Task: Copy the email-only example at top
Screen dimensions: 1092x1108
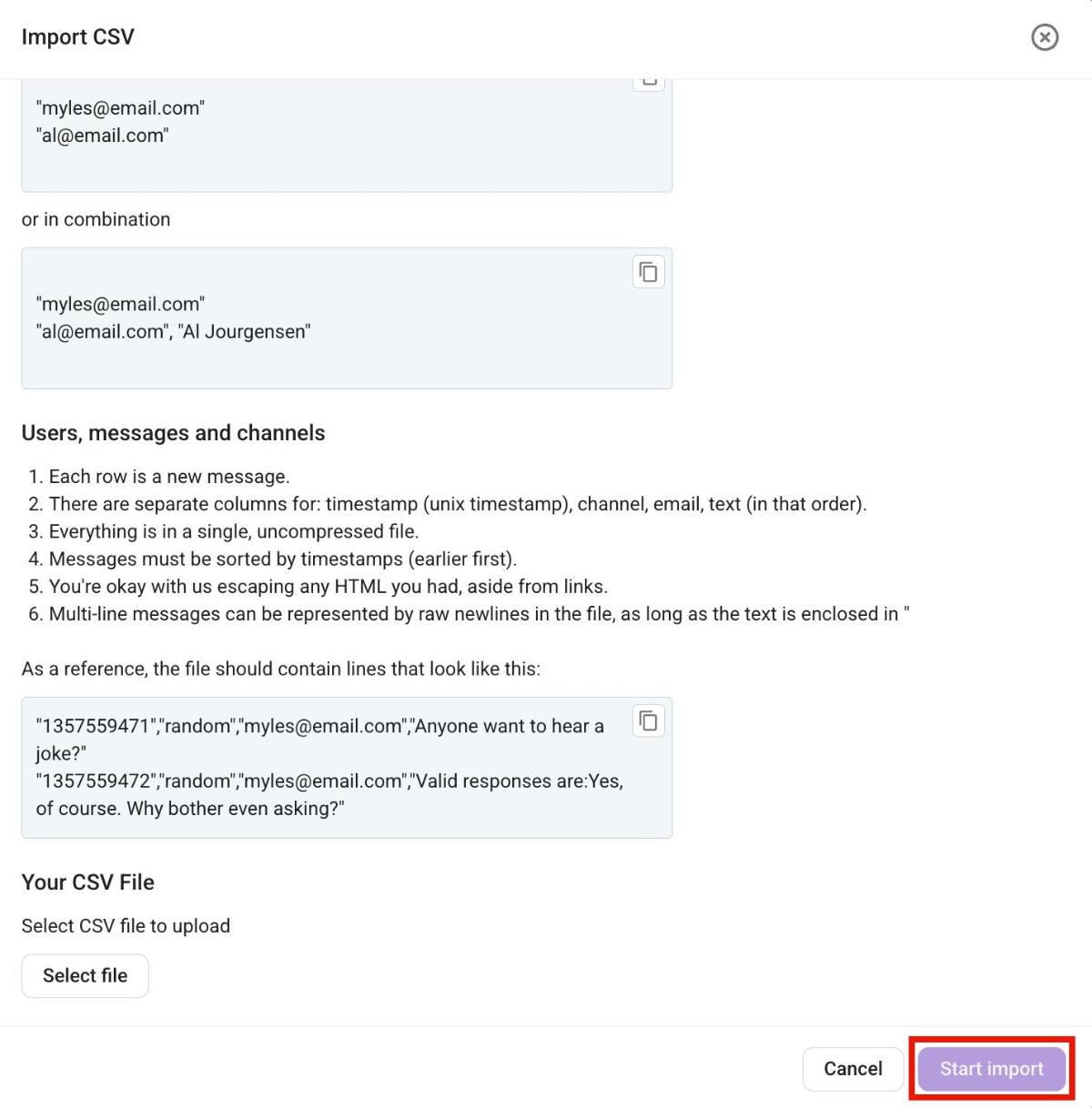Action: [648, 82]
